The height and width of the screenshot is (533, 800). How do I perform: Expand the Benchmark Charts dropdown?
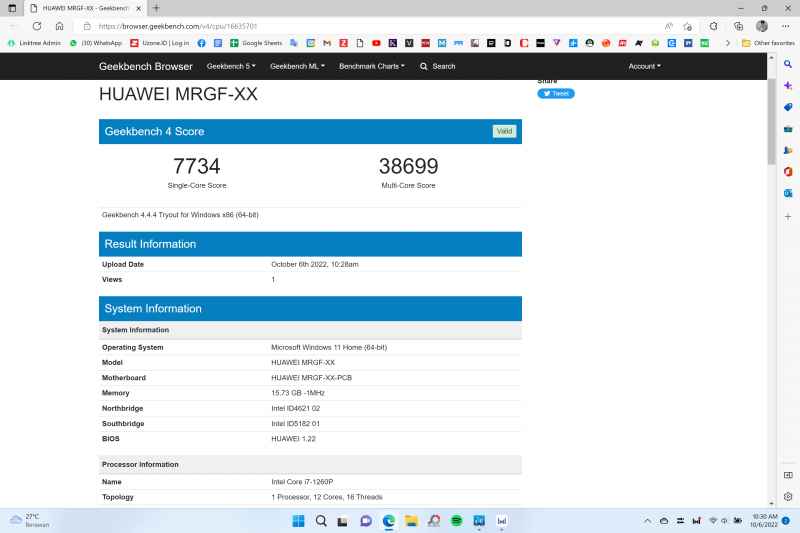pos(372,66)
